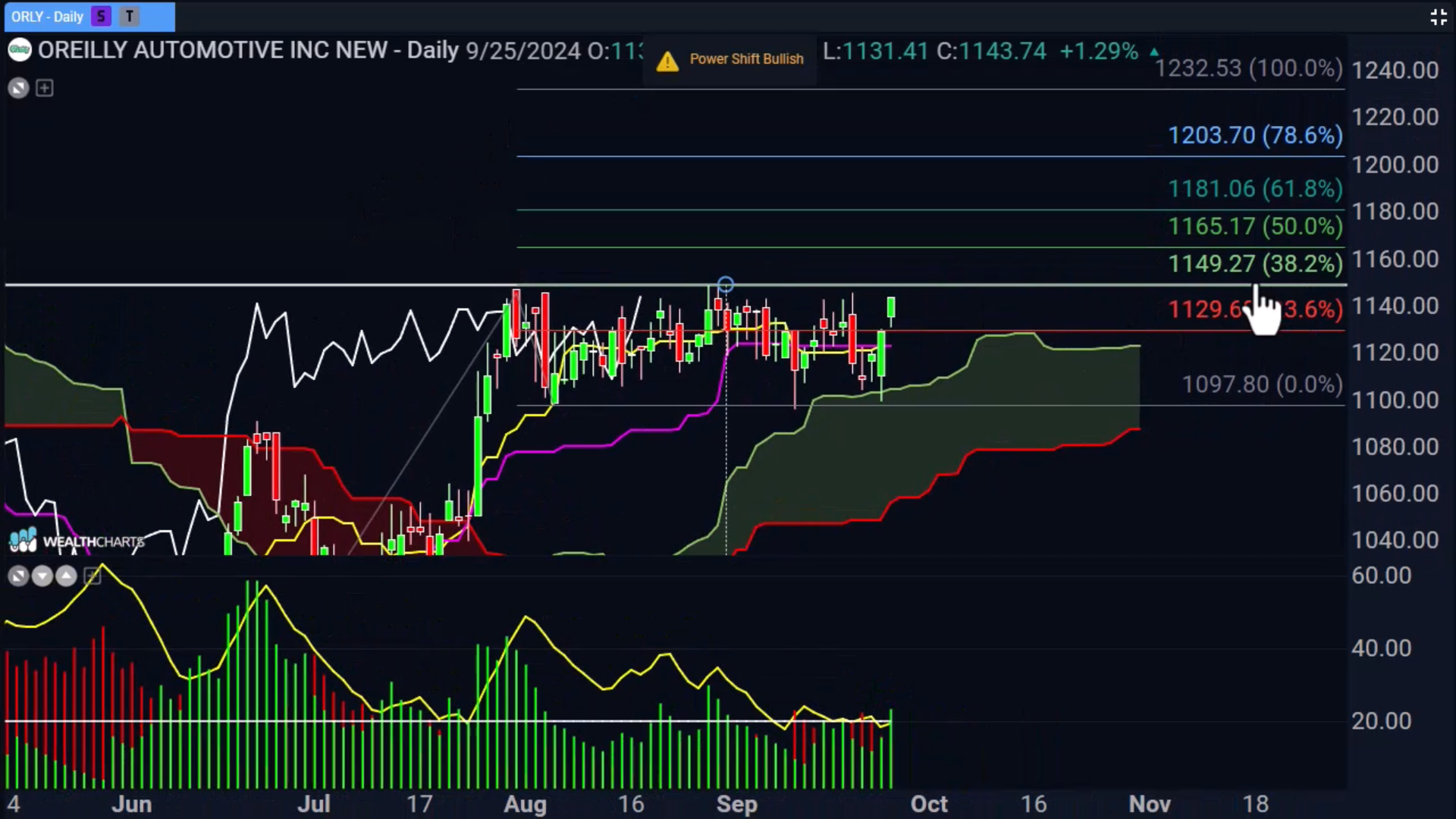Click the +1.29% change value
Image resolution: width=1456 pixels, height=819 pixels.
[x=1099, y=52]
